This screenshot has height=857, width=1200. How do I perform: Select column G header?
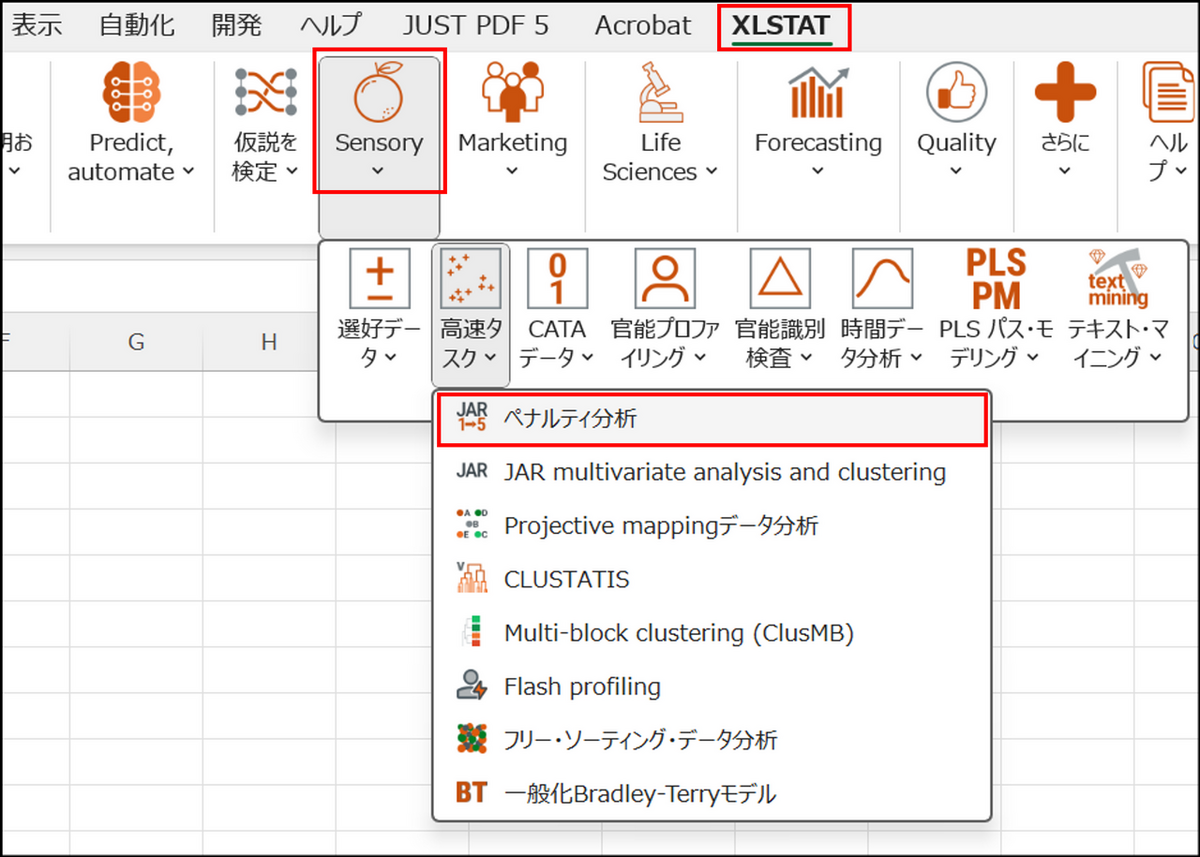point(136,343)
